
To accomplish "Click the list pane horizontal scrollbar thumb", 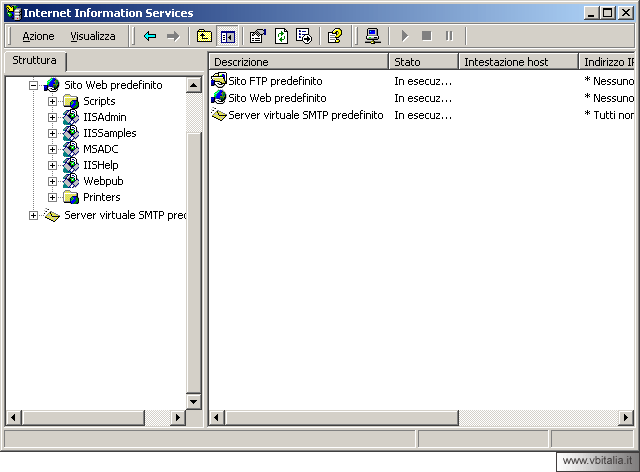I will point(341,417).
